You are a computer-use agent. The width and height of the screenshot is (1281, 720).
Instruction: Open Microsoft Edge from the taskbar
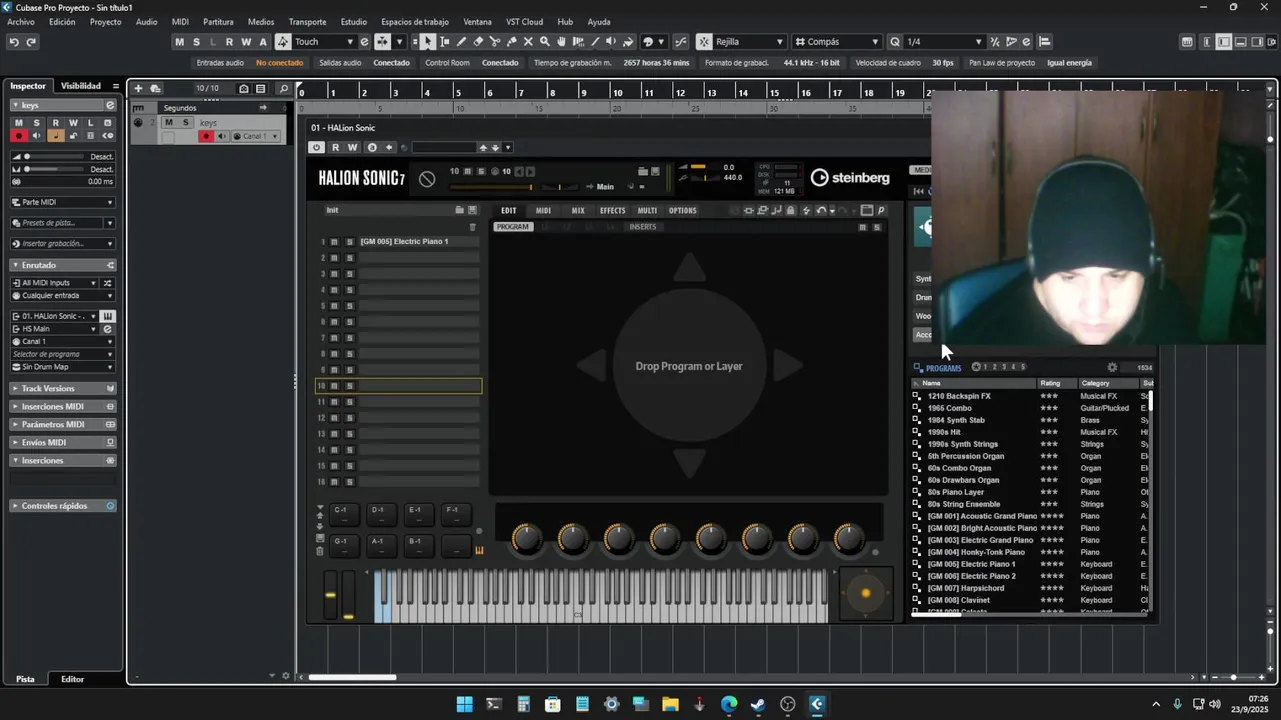coord(729,704)
